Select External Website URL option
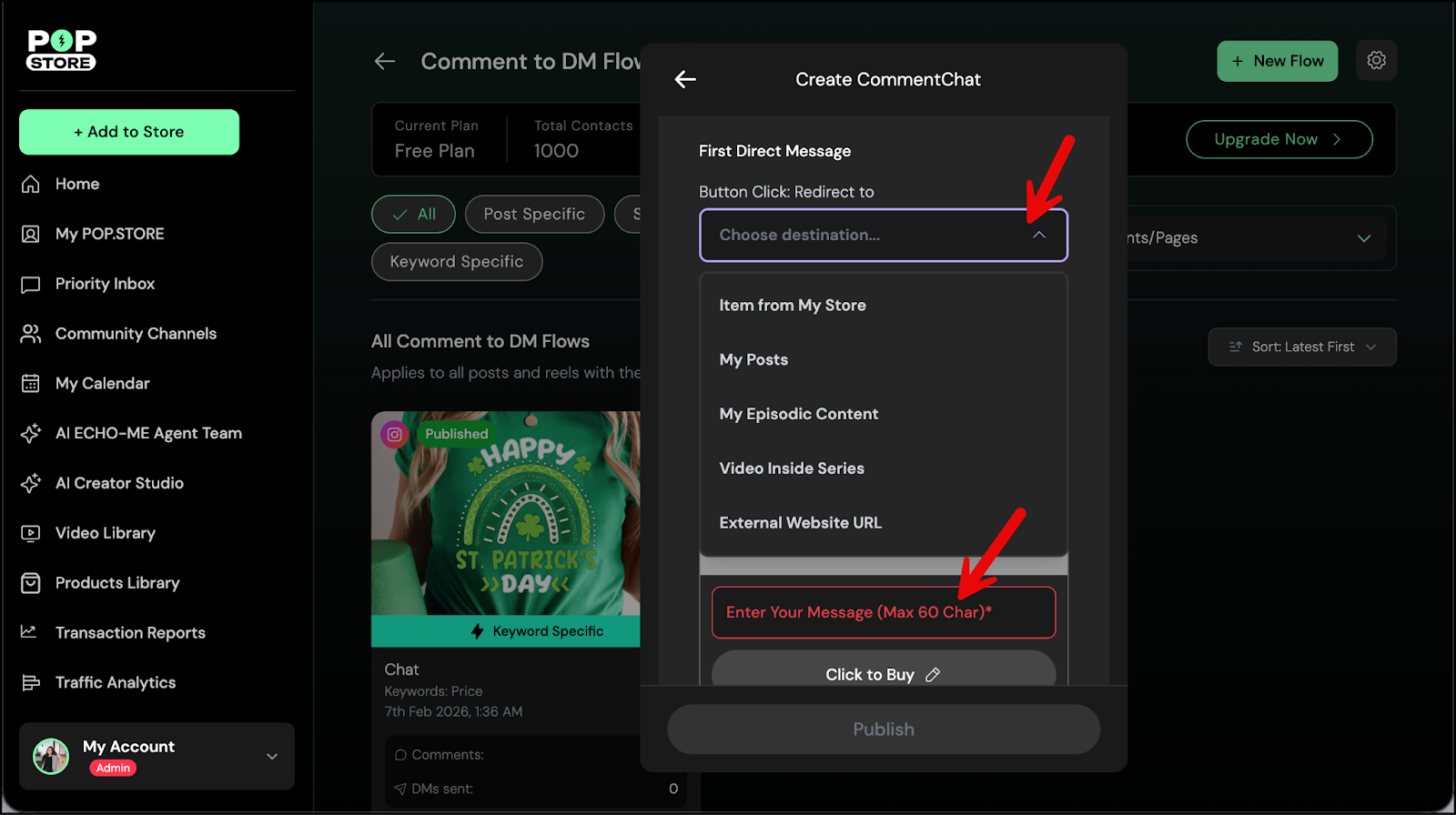The image size is (1456, 815). point(800,523)
